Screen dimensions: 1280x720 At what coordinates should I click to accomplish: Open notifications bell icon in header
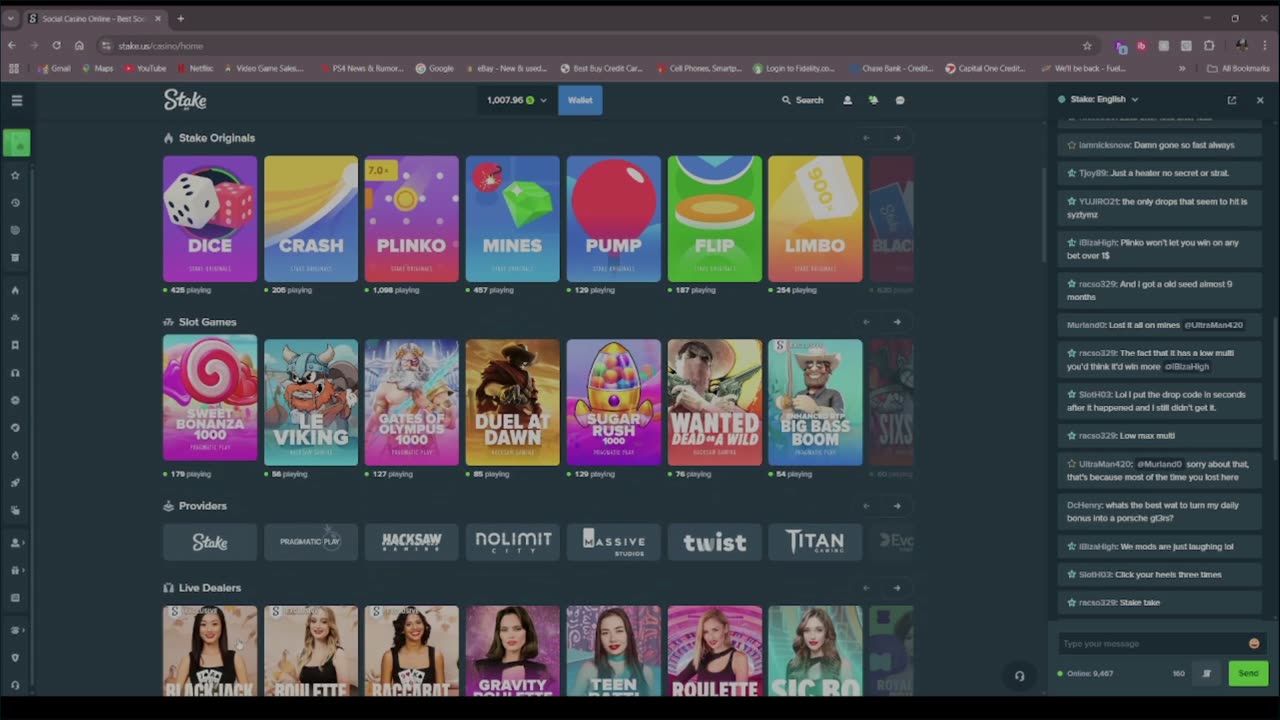pyautogui.click(x=873, y=100)
